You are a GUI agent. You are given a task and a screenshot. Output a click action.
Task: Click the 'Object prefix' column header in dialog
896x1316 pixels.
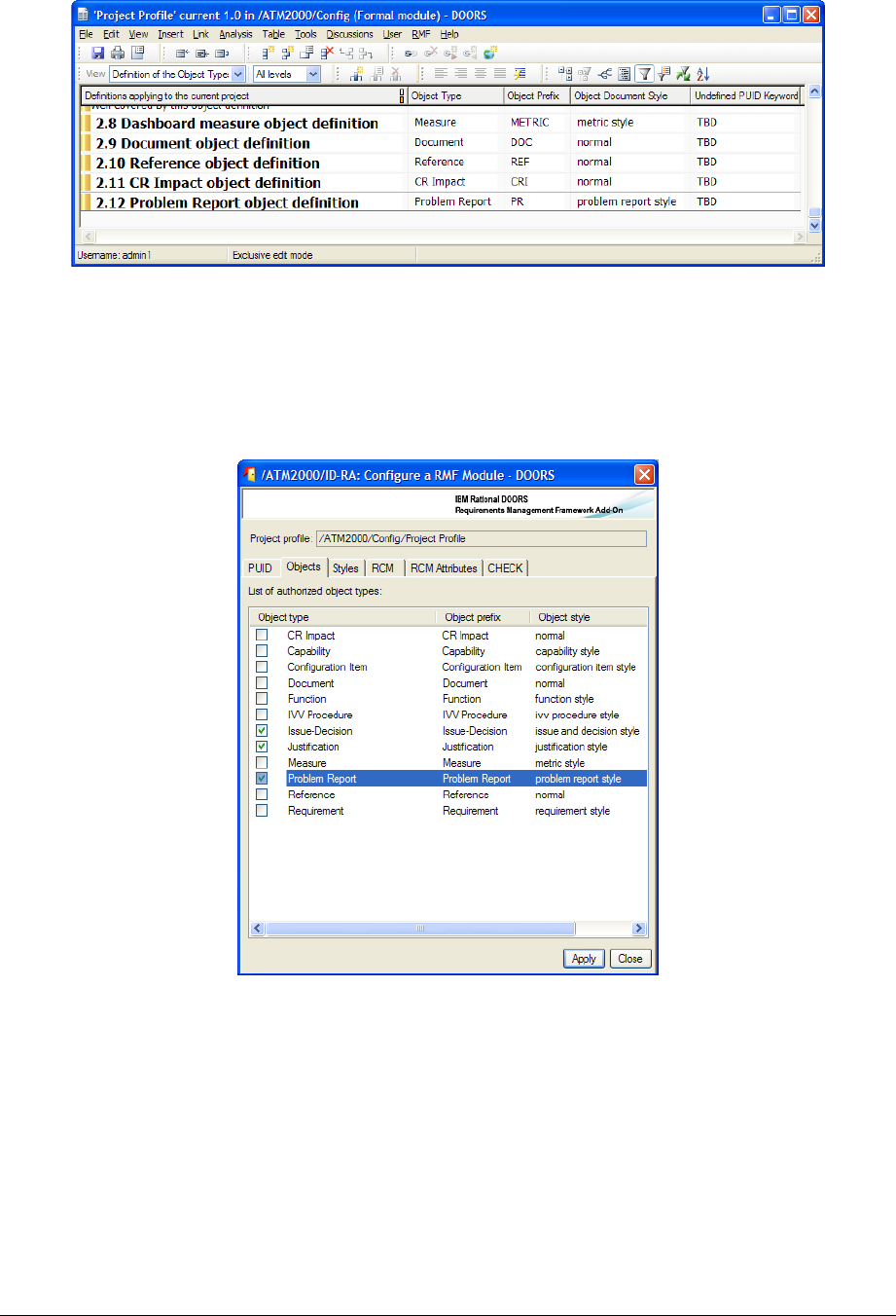[484, 617]
